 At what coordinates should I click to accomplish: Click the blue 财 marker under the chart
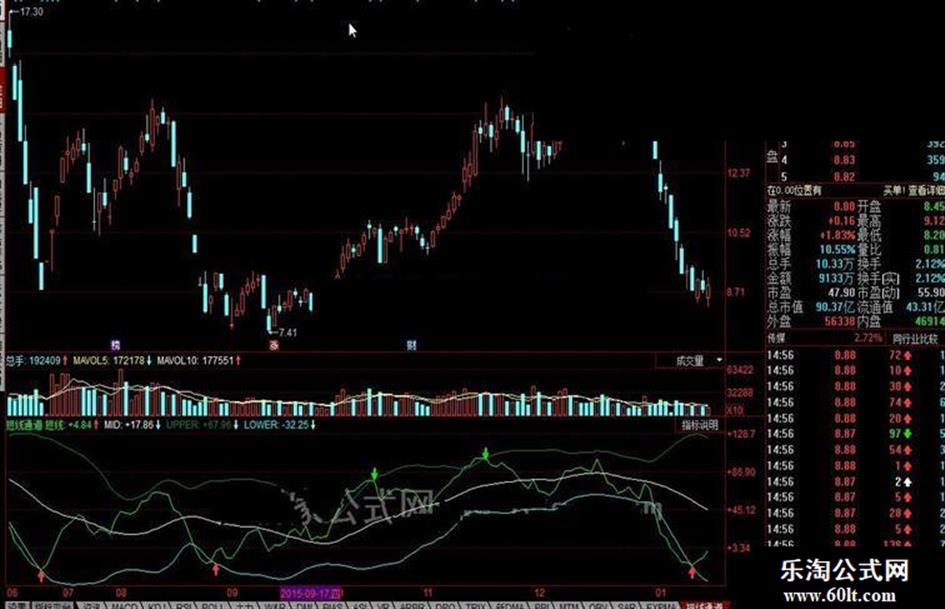pos(411,345)
